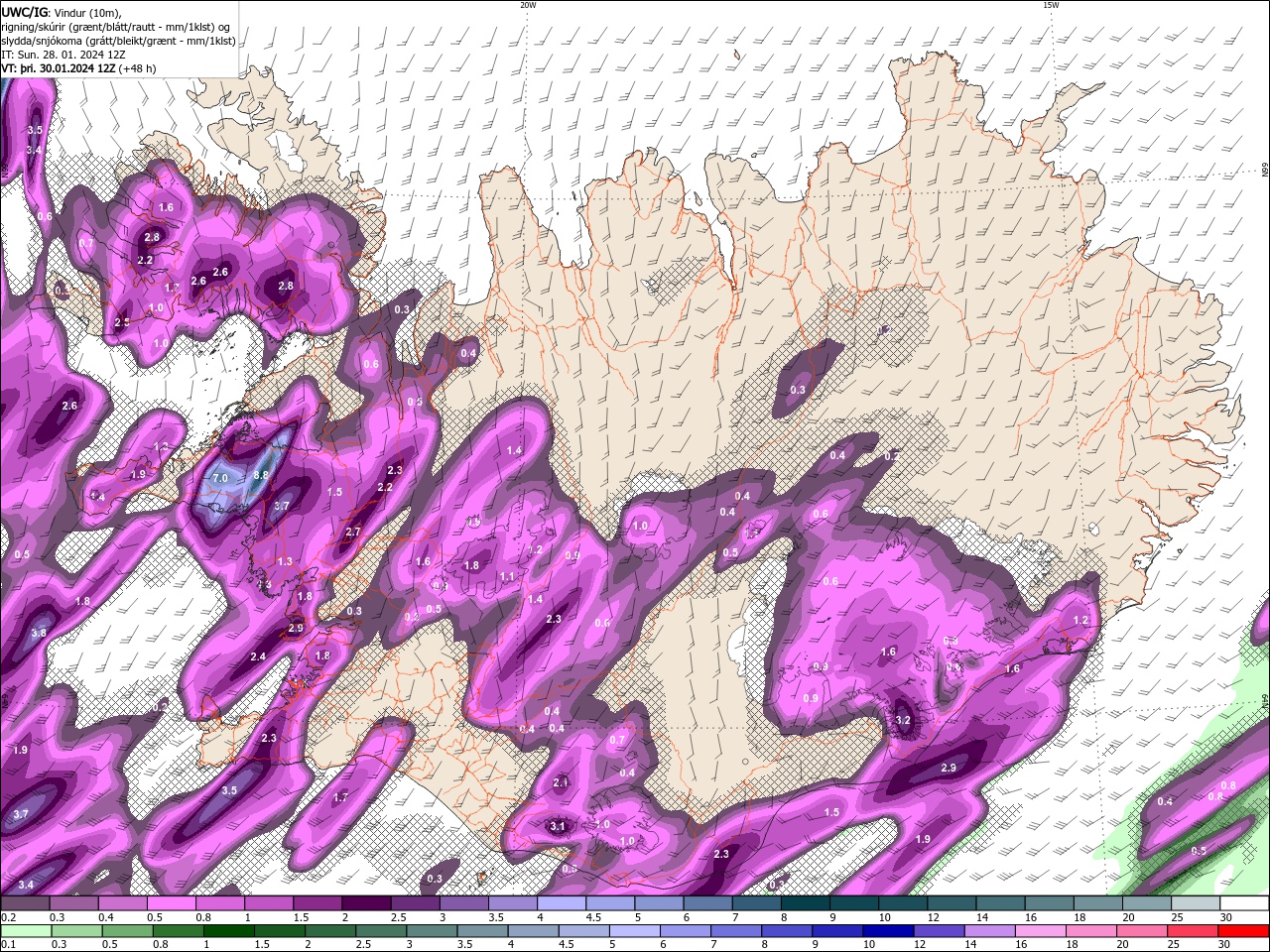Image resolution: width=1270 pixels, height=952 pixels.
Task: Click the 20W longitude label
Action: coord(528,5)
